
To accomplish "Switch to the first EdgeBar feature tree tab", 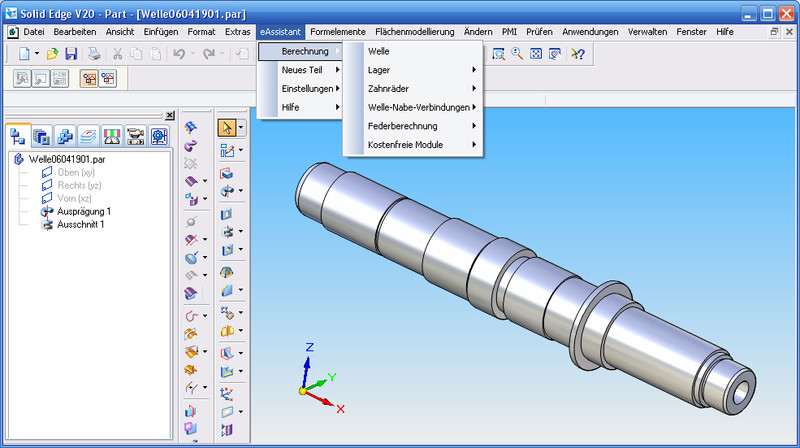I will click(19, 137).
